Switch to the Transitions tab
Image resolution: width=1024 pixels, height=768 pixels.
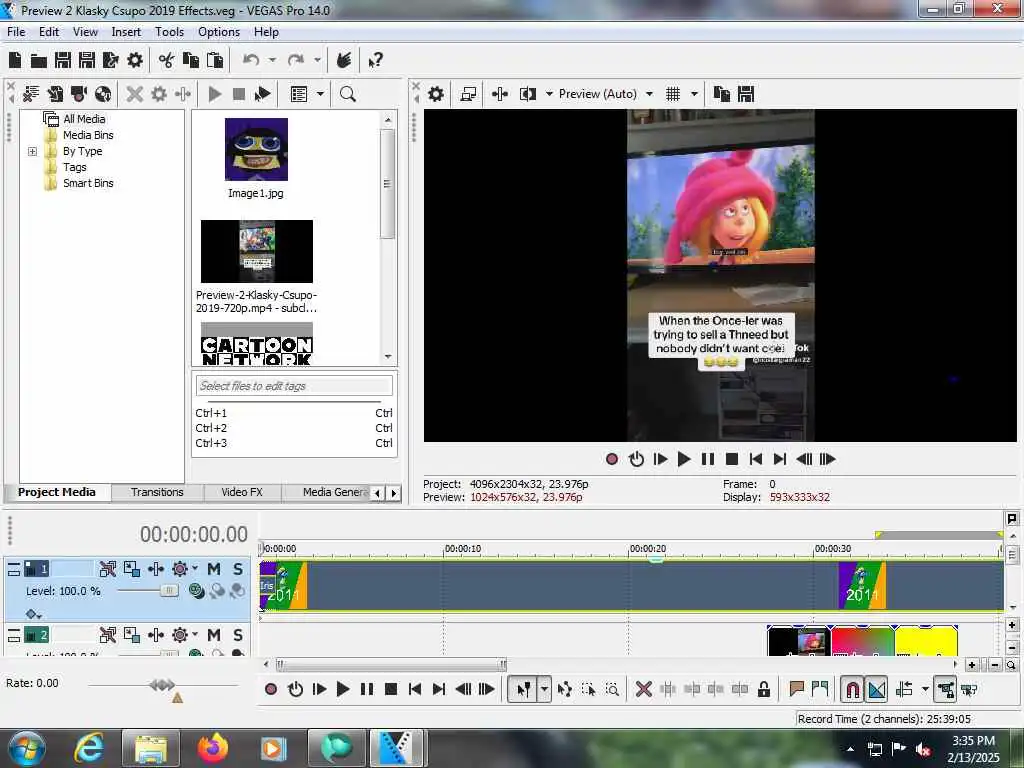[x=157, y=492]
